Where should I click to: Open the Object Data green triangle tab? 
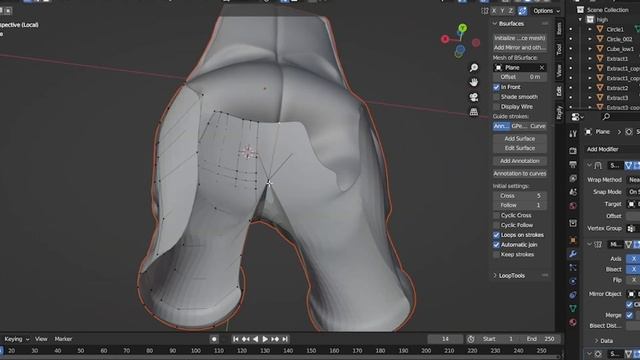(x=573, y=309)
